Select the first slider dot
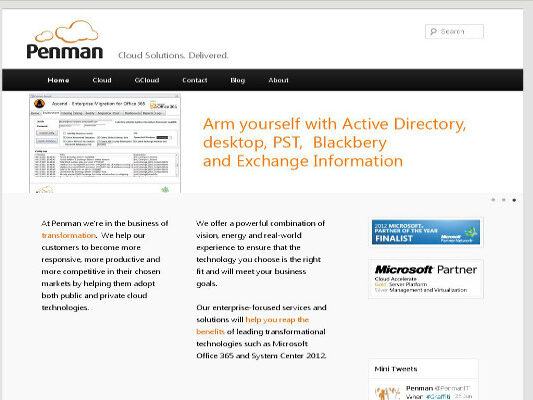Screen dimensions: 533x400 493,200
